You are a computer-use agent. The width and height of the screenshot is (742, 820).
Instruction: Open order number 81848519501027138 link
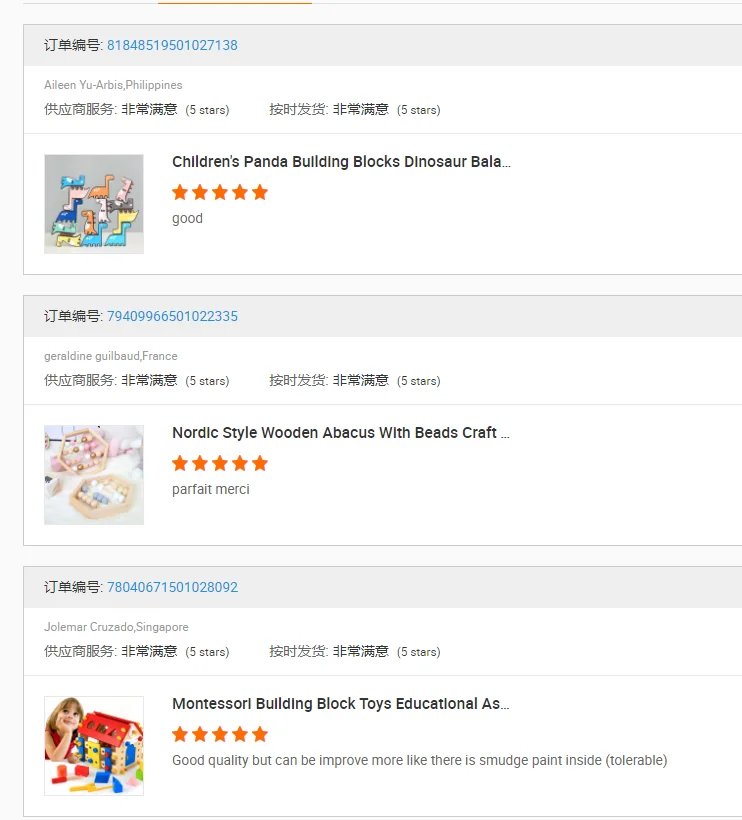(x=172, y=45)
